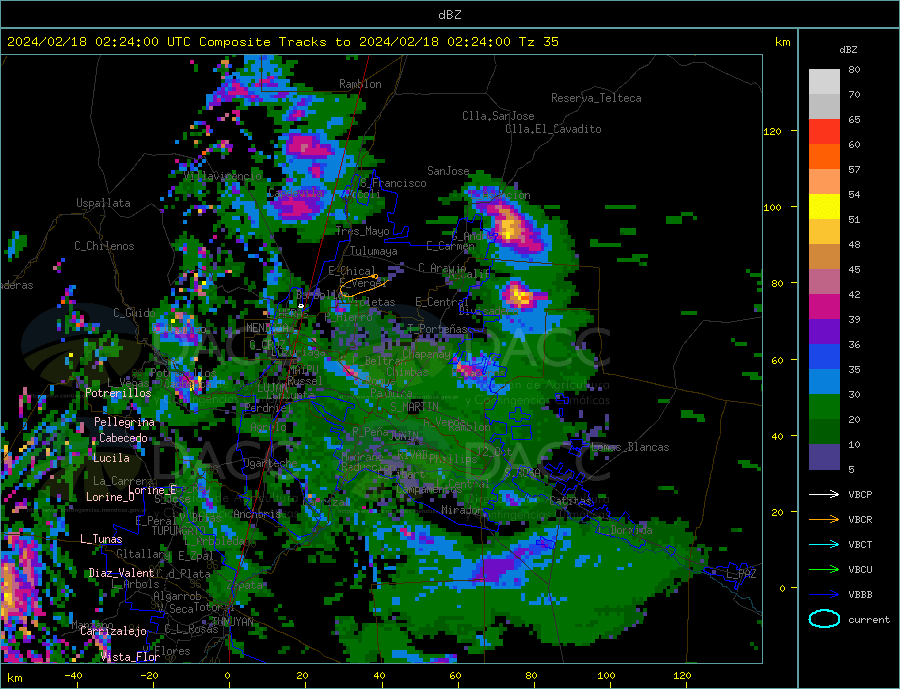The height and width of the screenshot is (689, 900).
Task: Click the C_Chilenos place label
Action: [x=104, y=246]
